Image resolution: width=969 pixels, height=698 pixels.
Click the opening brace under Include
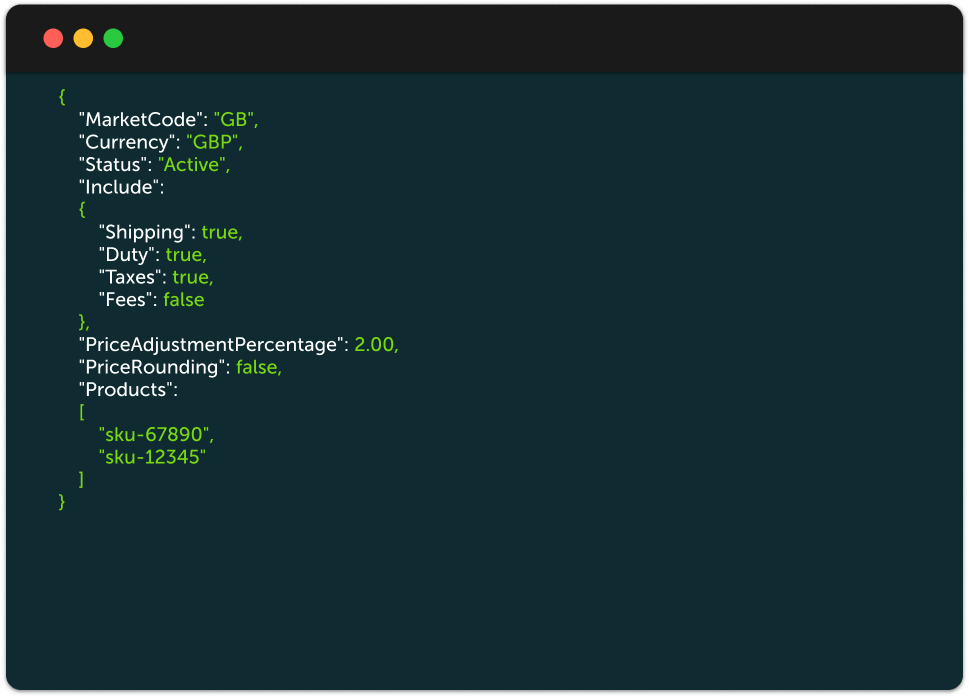(83, 209)
